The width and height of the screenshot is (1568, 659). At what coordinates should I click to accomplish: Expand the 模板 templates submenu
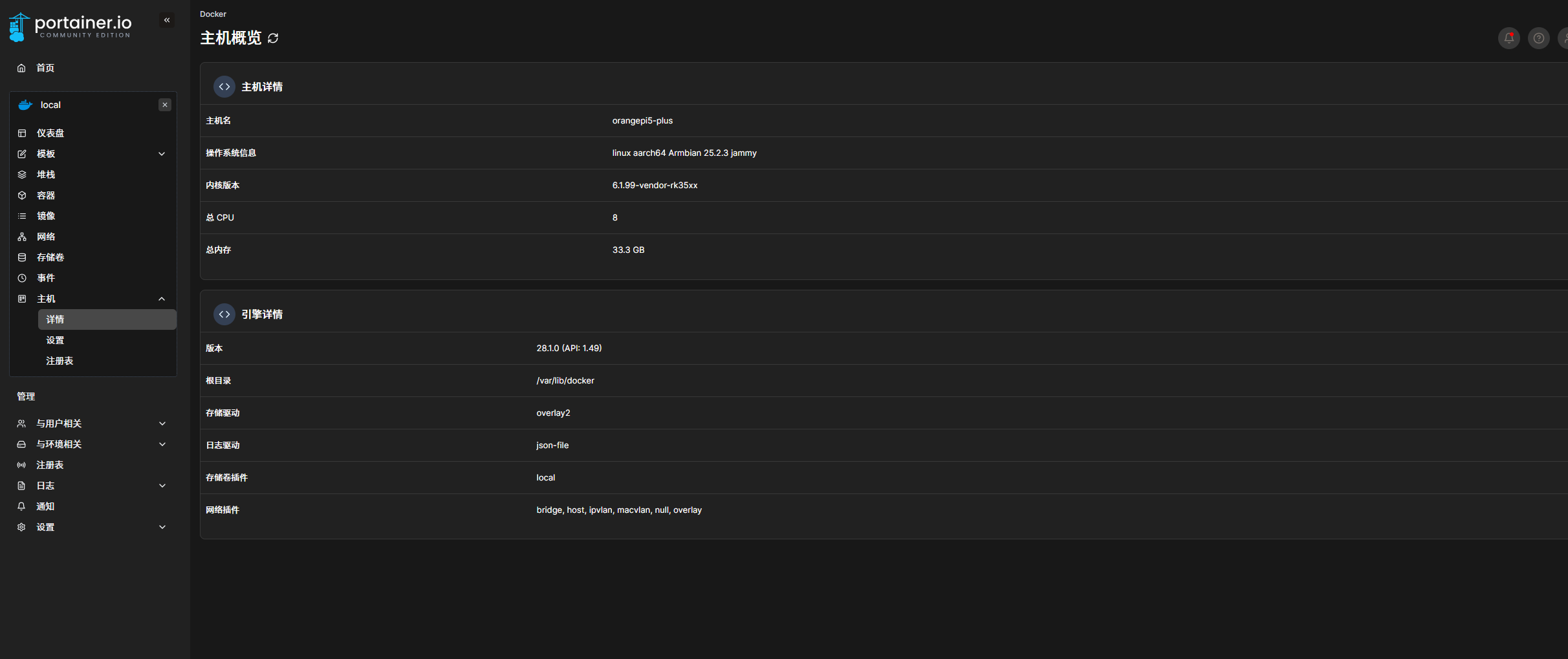click(x=162, y=154)
